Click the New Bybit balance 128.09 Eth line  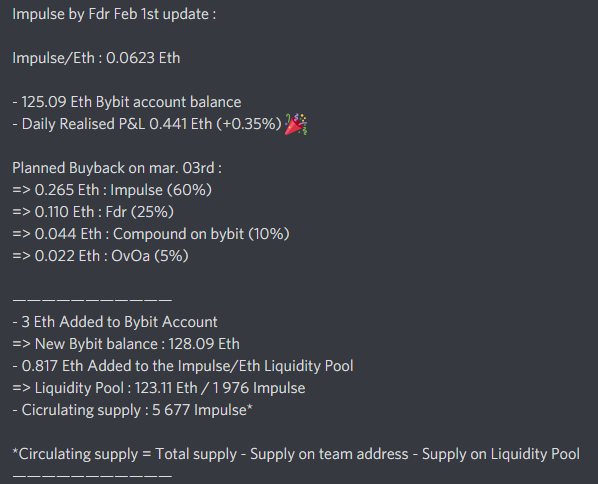pos(126,344)
